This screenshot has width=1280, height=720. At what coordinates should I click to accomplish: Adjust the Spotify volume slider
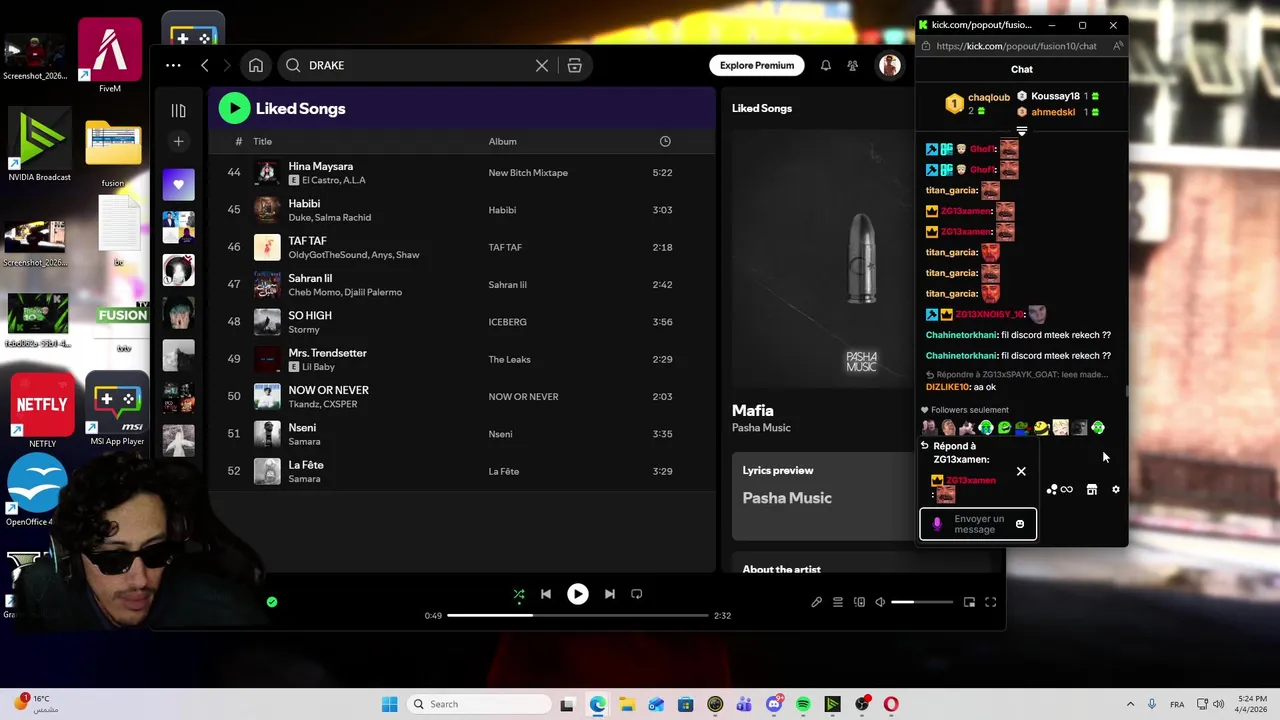(921, 602)
